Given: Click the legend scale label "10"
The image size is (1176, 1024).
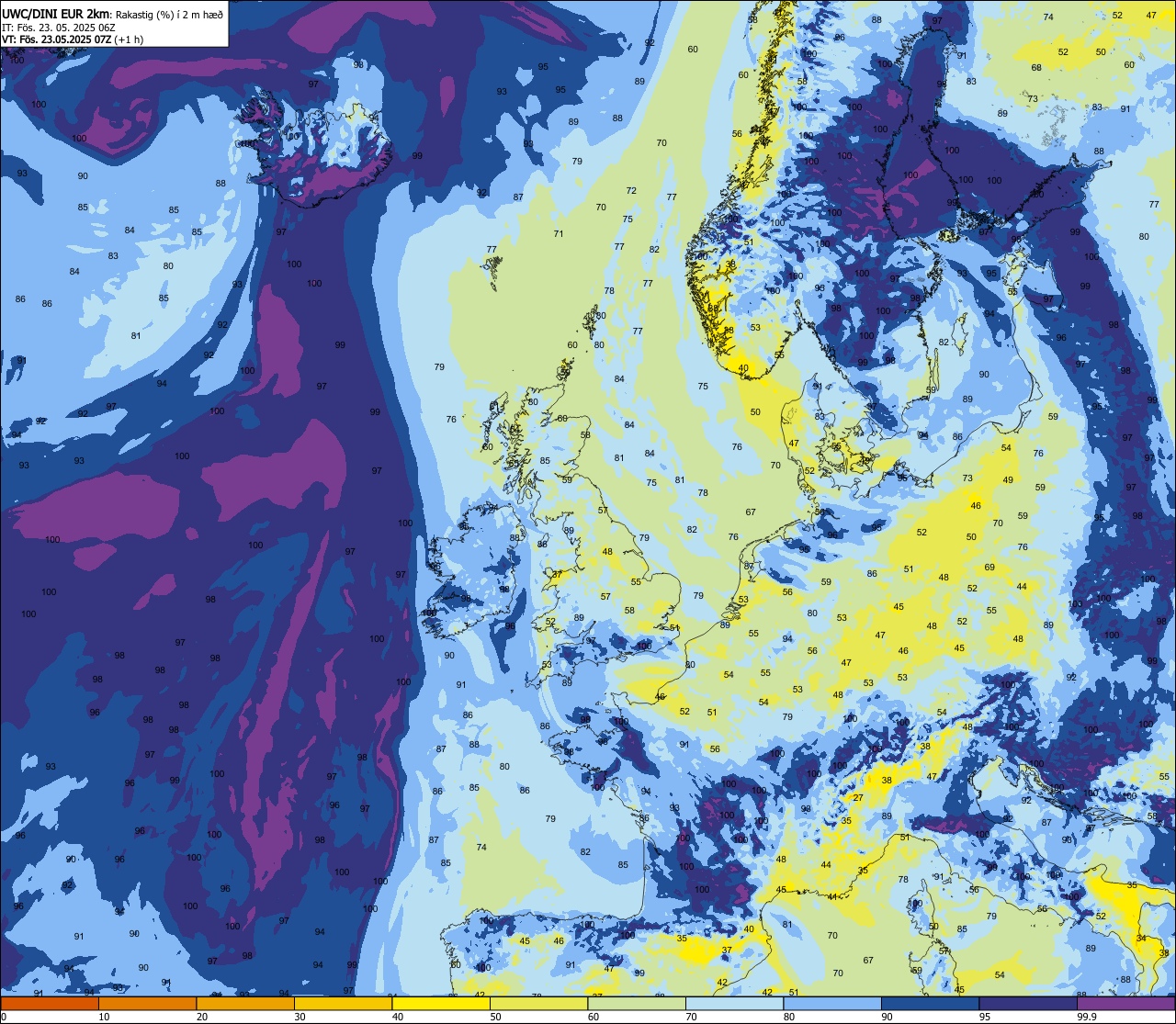Looking at the screenshot, I should click(x=104, y=1017).
